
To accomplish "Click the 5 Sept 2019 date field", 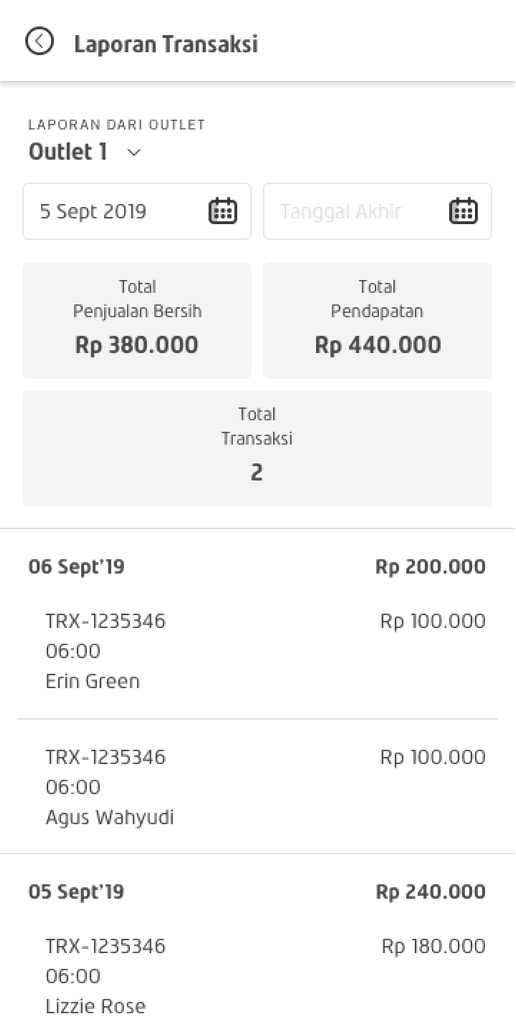I will pos(137,211).
